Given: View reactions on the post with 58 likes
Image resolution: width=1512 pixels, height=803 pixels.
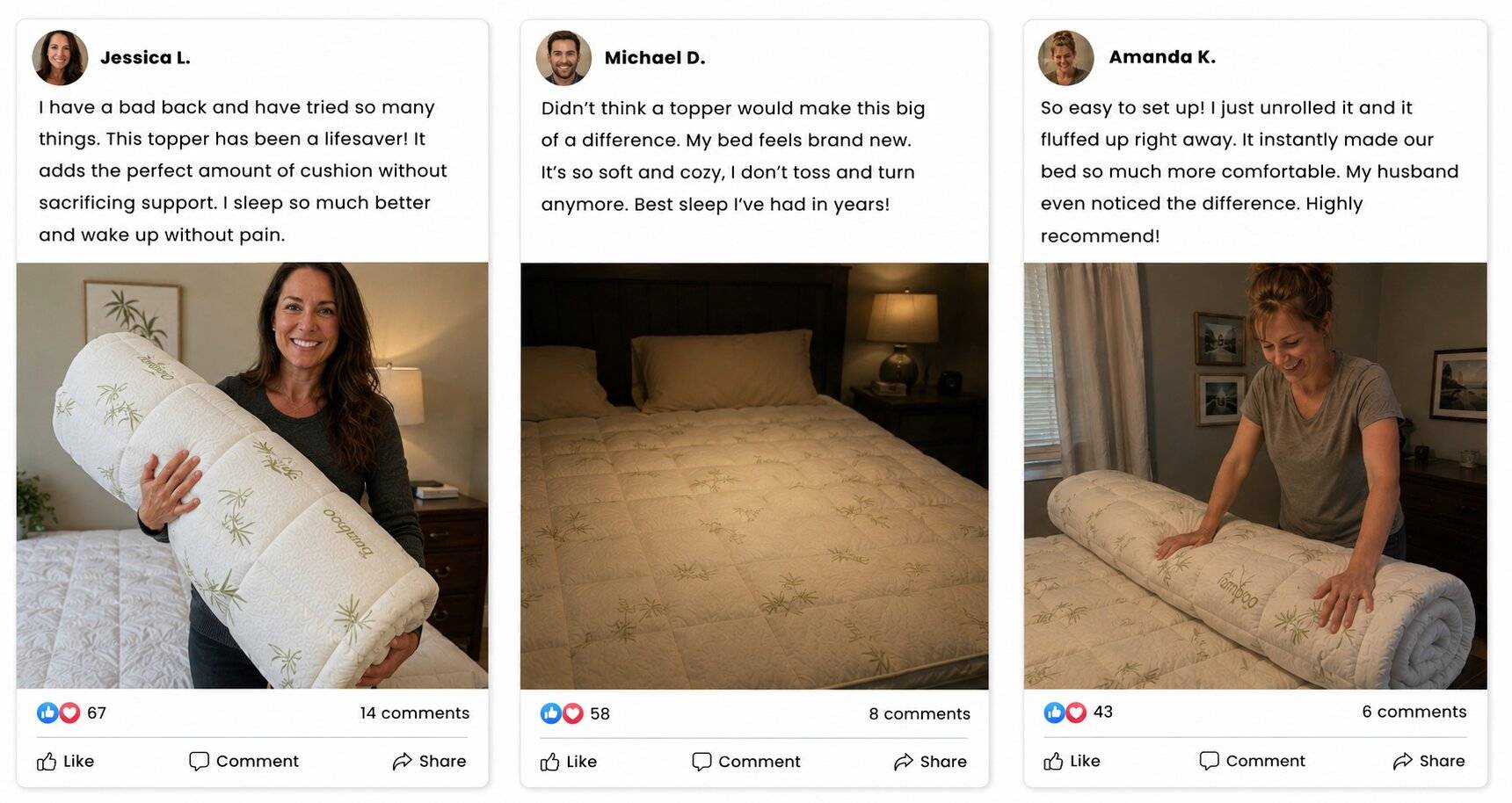Looking at the screenshot, I should 575,713.
